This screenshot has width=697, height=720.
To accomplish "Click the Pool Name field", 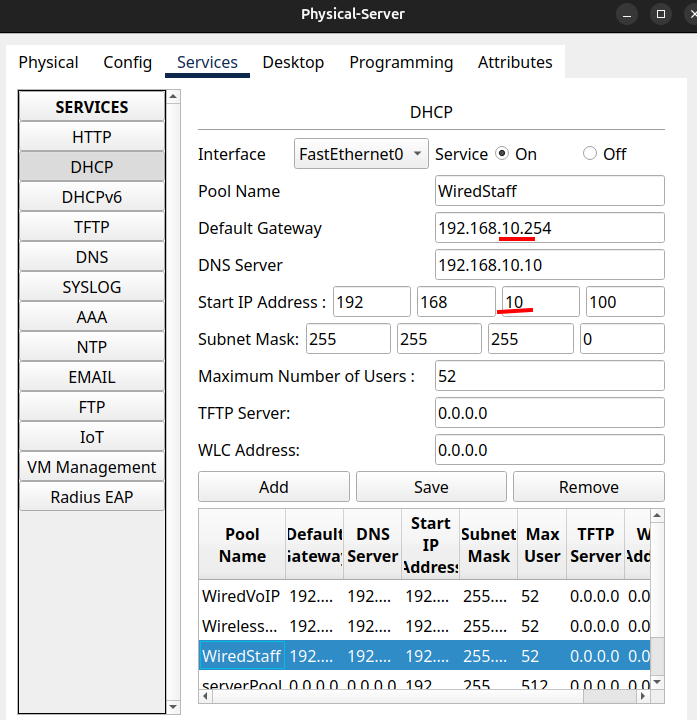I will 550,191.
